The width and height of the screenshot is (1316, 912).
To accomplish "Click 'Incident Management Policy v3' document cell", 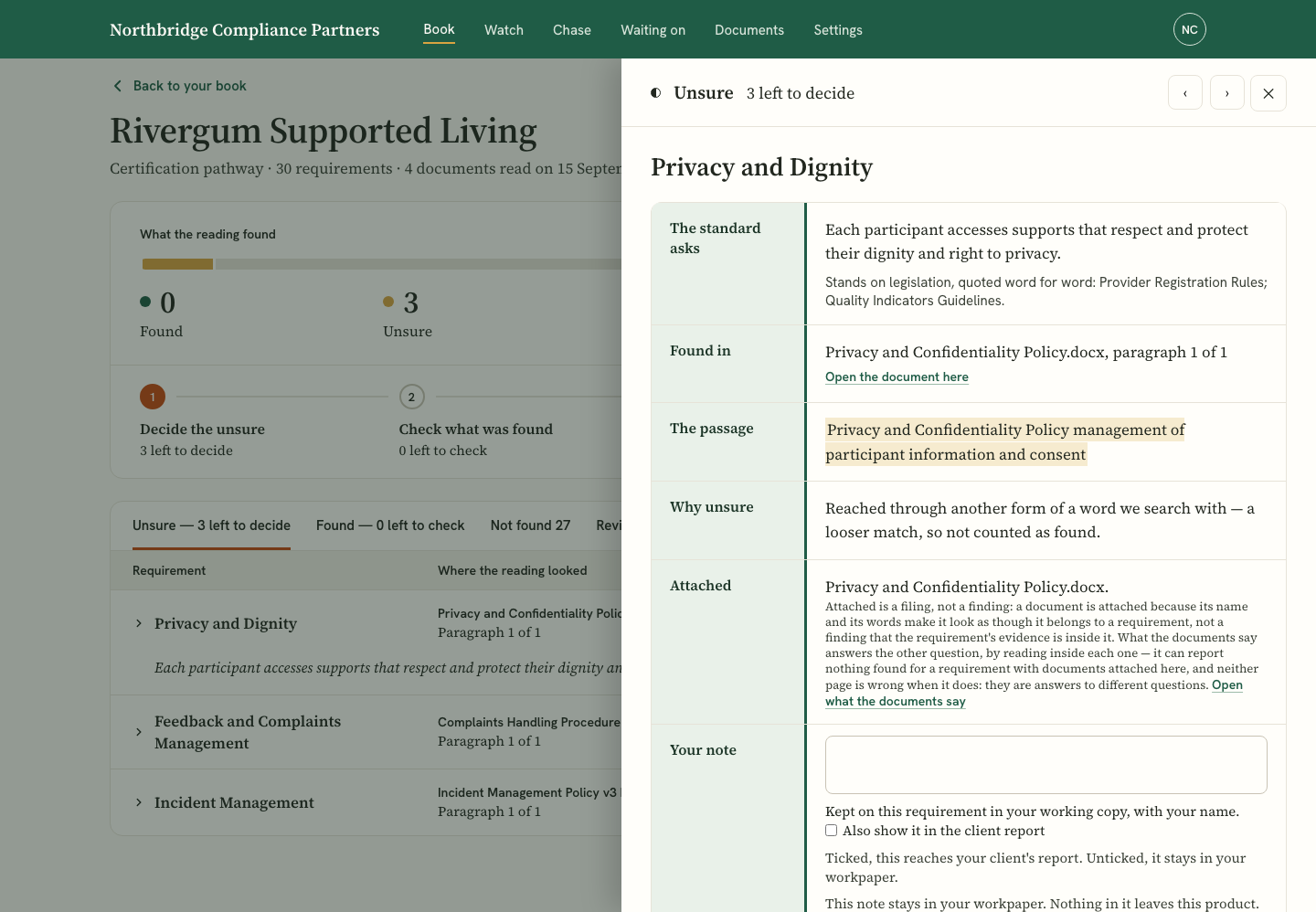I will click(x=529, y=792).
